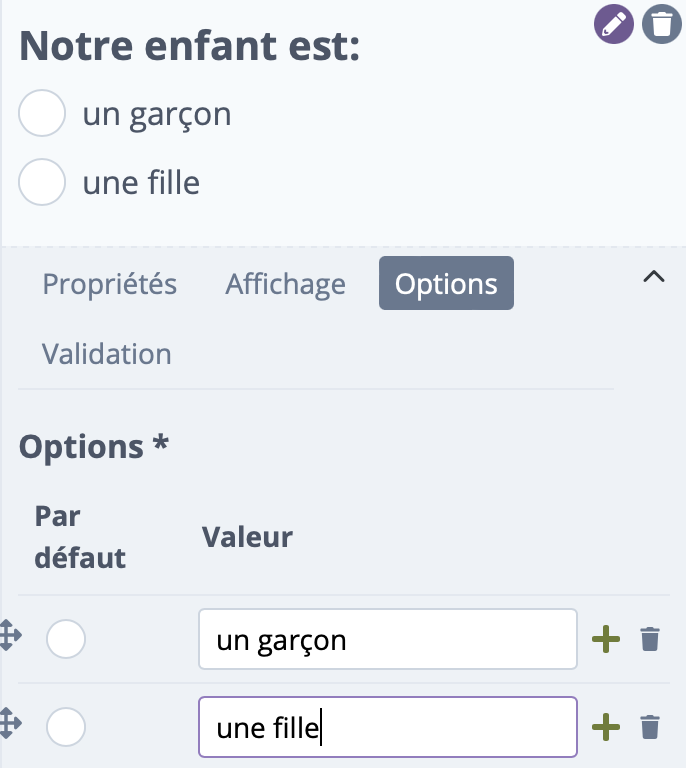Select the 'un garçon' preview radio button
Viewport: 686px width, 768px height.
pyautogui.click(x=42, y=113)
